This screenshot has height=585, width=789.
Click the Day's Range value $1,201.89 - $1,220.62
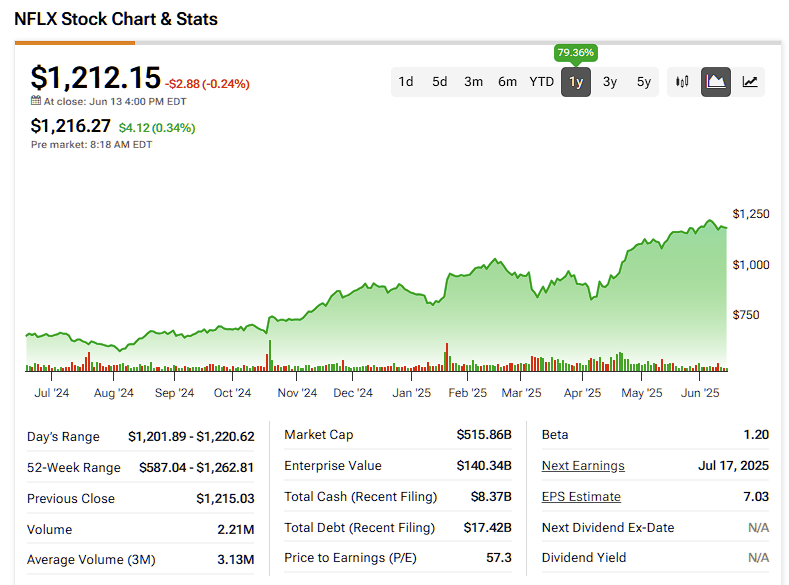[191, 437]
